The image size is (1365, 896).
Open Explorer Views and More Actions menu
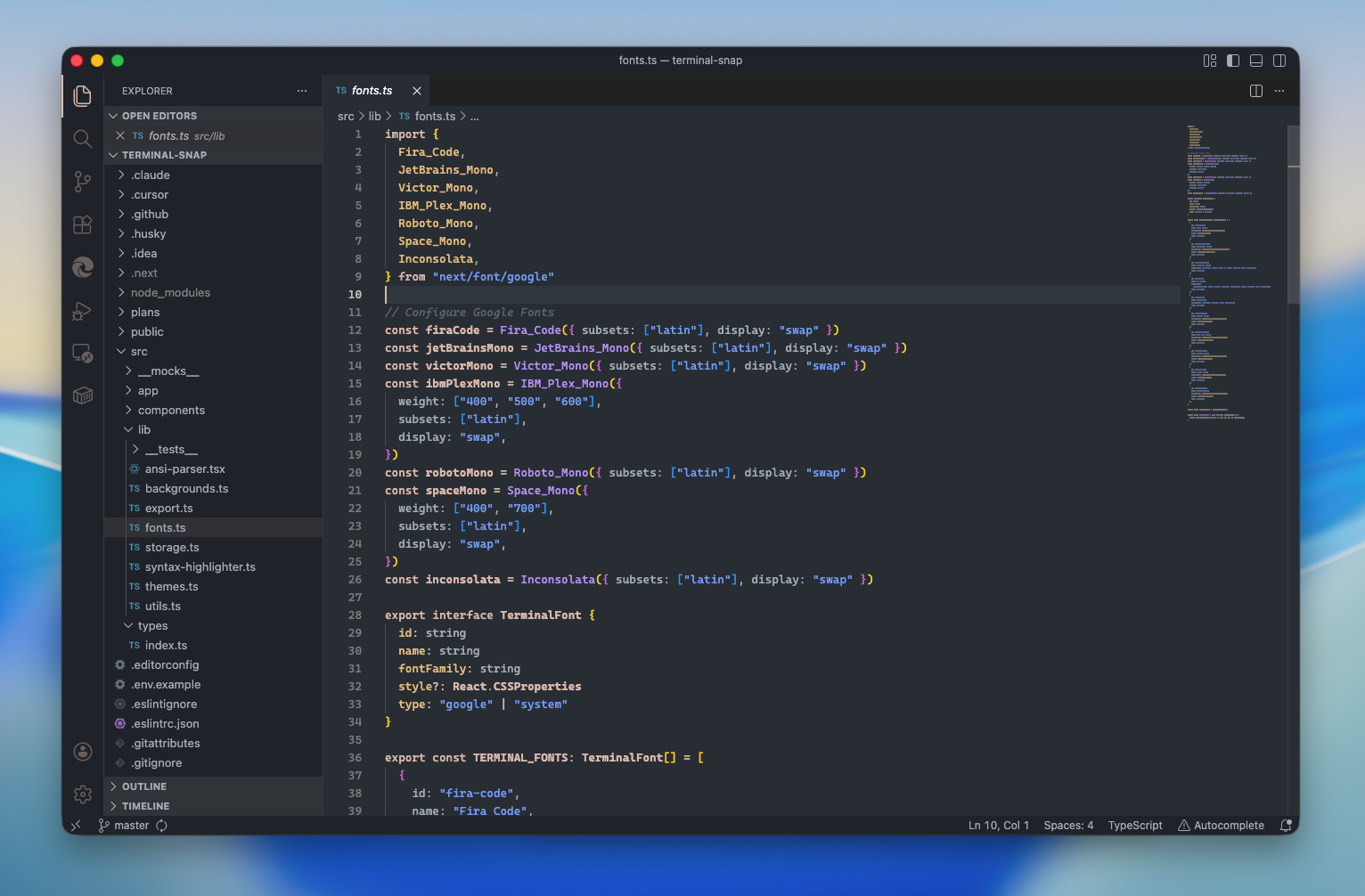pyautogui.click(x=302, y=91)
